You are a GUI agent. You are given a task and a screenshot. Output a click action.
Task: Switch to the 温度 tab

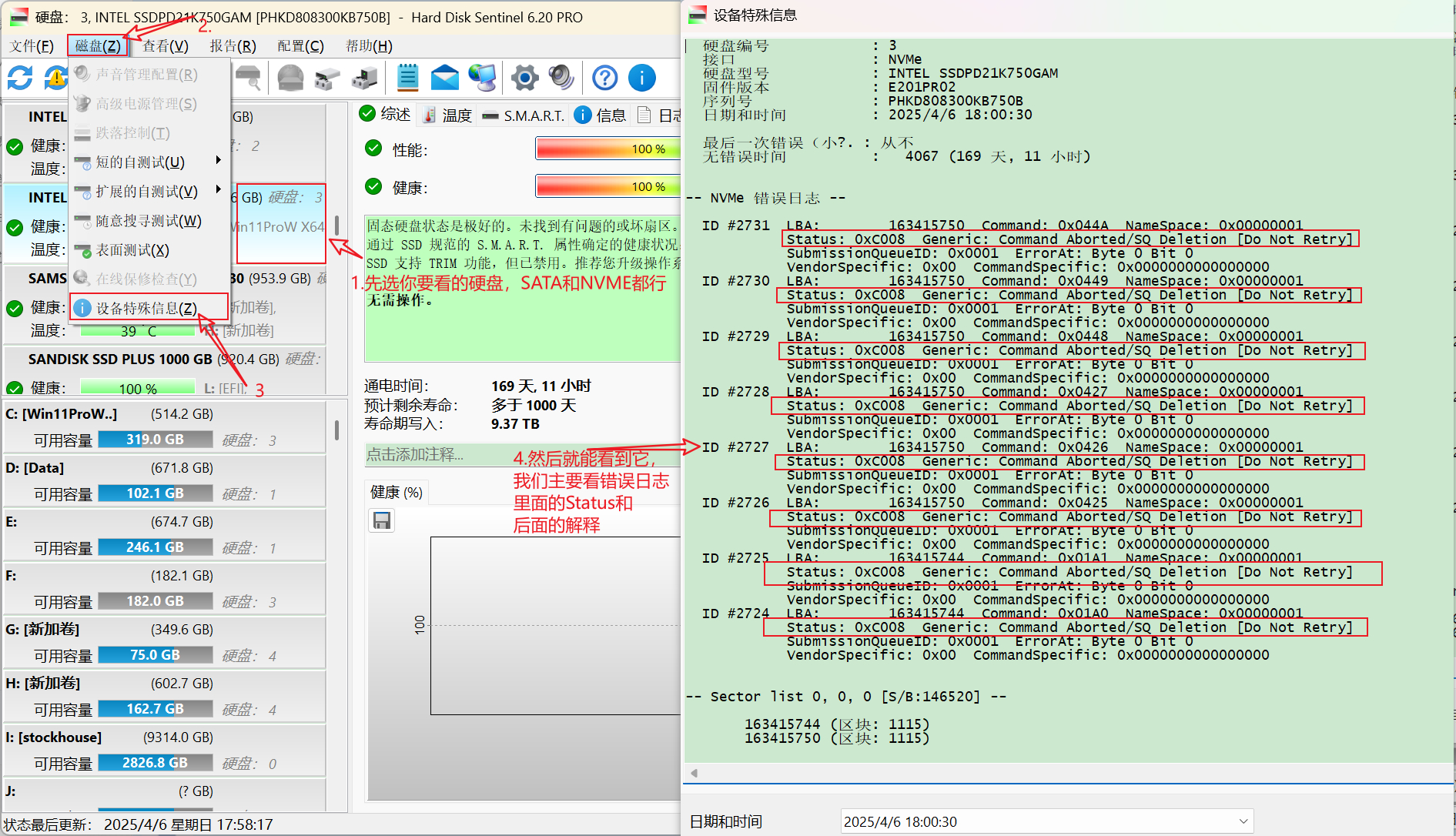447,115
